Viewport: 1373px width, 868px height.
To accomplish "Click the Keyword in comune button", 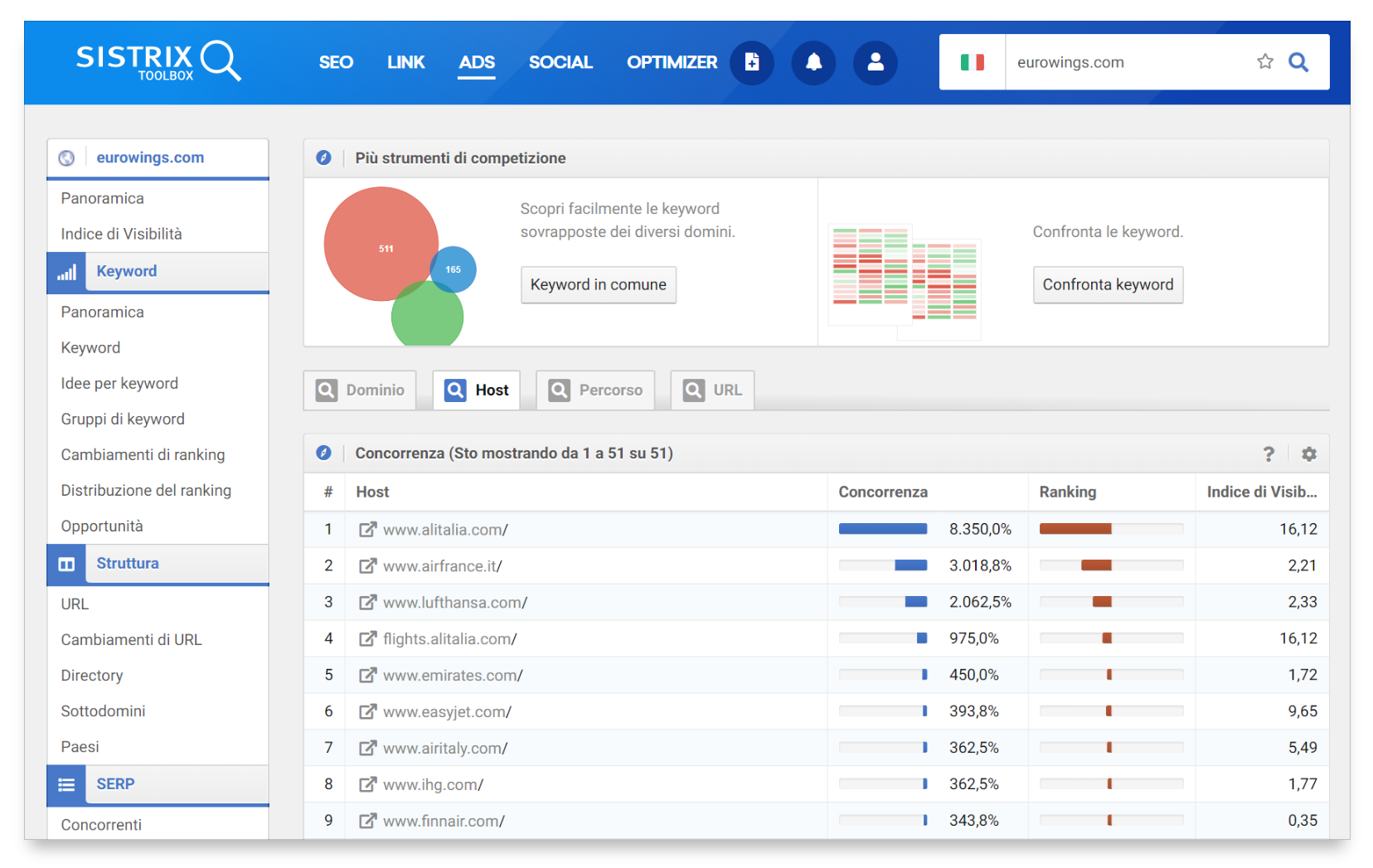I will 599,284.
